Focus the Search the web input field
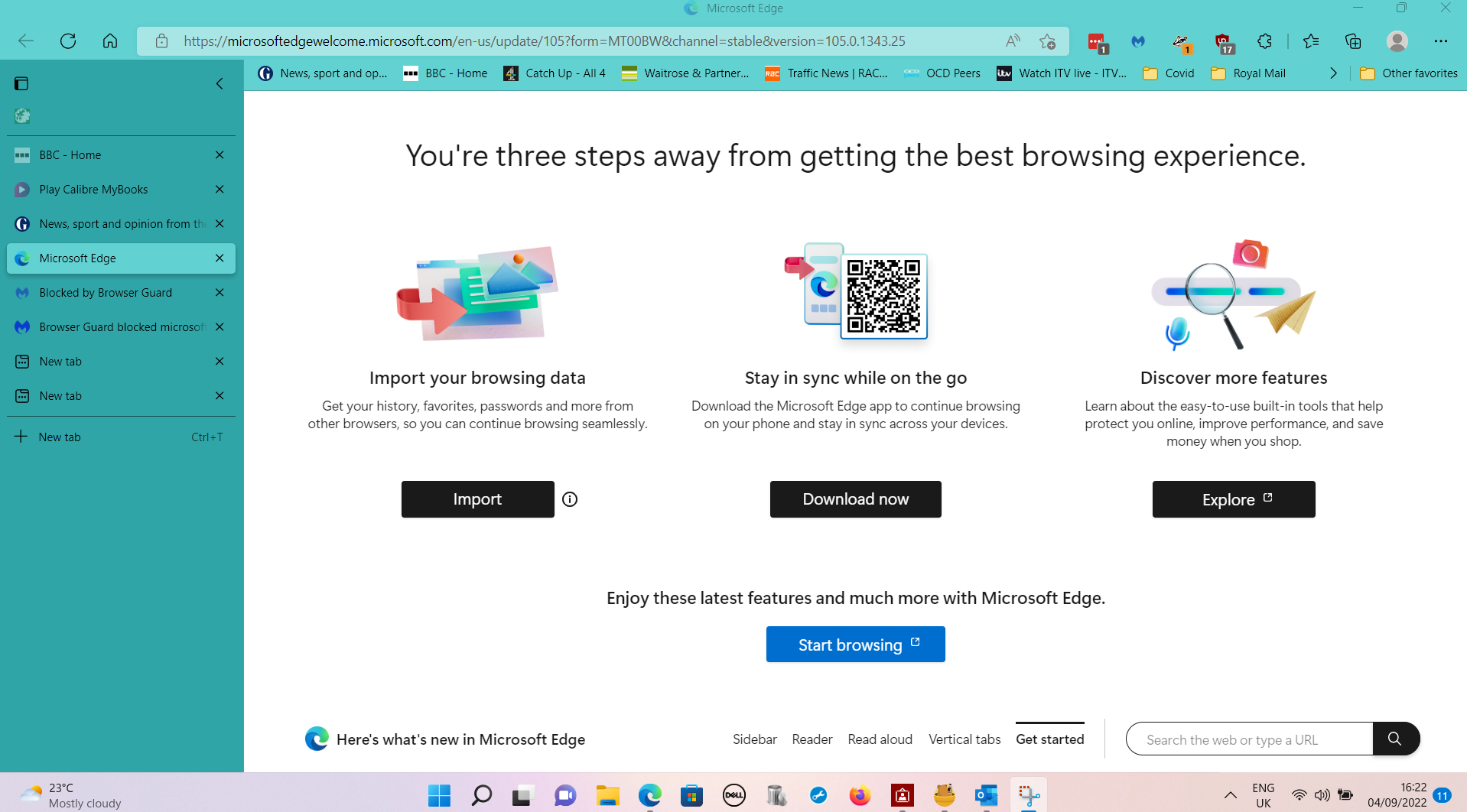The image size is (1467, 812). (1250, 739)
